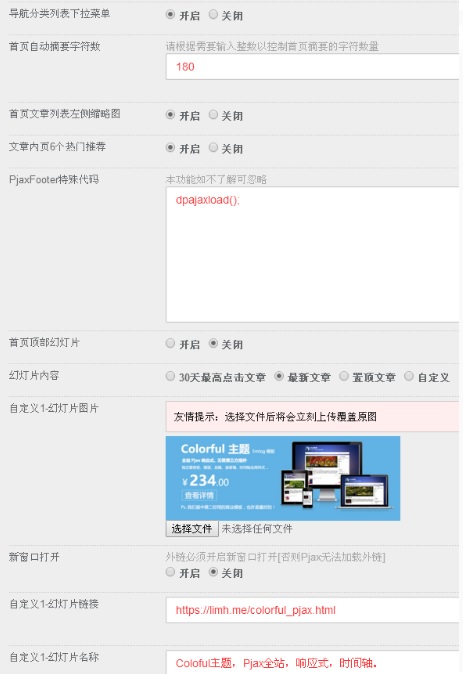463x674 pixels.
Task: Enable 首页顶部幻灯片 with 开启 radio
Action: pos(170,343)
